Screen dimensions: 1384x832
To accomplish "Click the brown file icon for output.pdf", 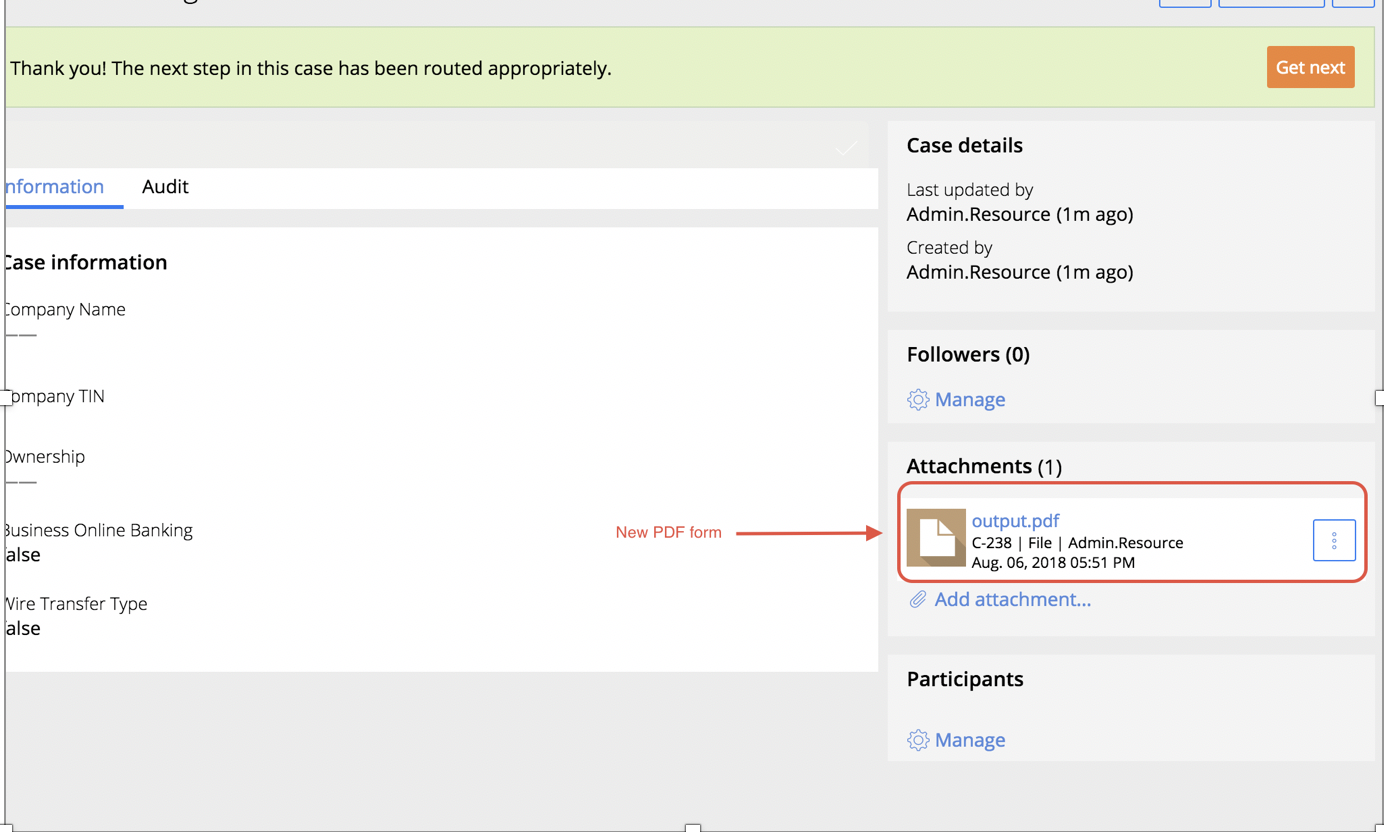I will (x=935, y=538).
